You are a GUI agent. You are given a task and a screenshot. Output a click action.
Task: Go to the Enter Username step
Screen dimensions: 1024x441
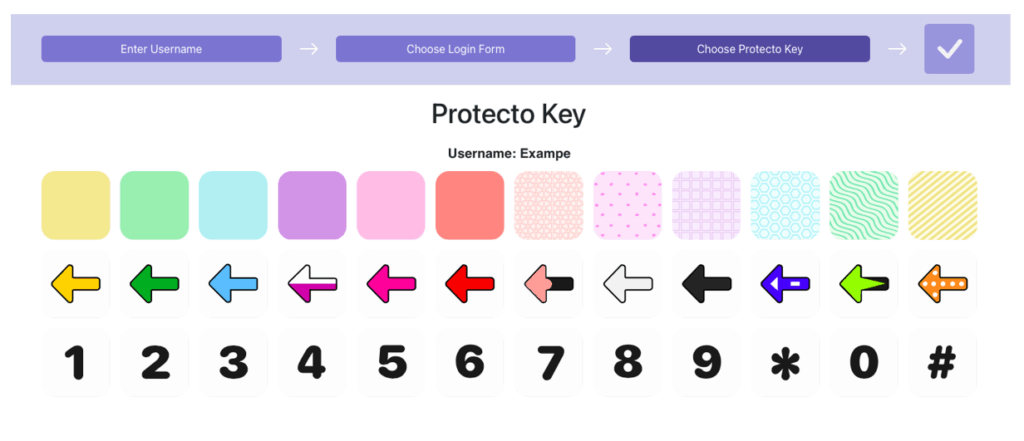161,49
